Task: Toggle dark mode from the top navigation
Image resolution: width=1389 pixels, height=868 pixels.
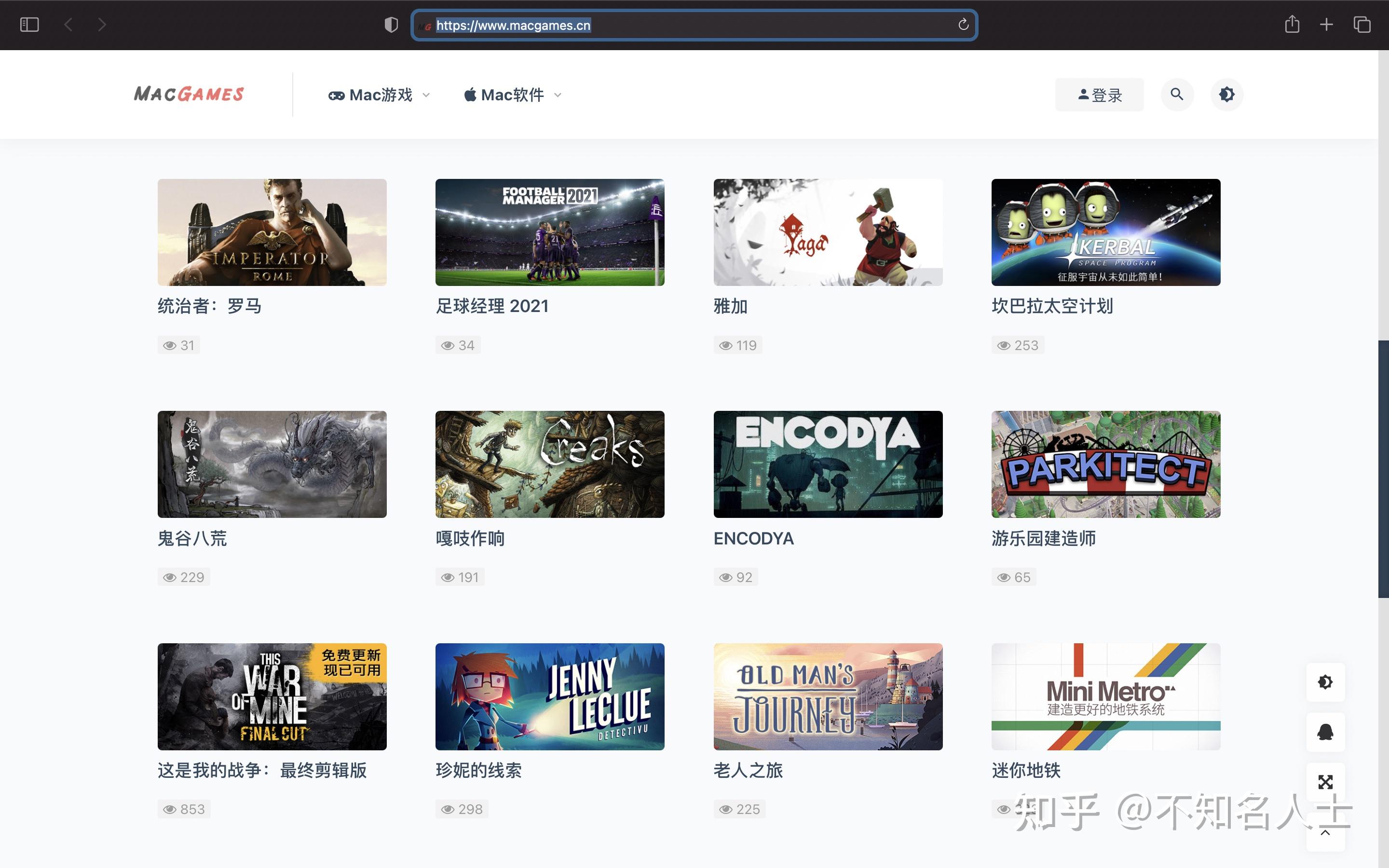Action: click(x=1226, y=94)
